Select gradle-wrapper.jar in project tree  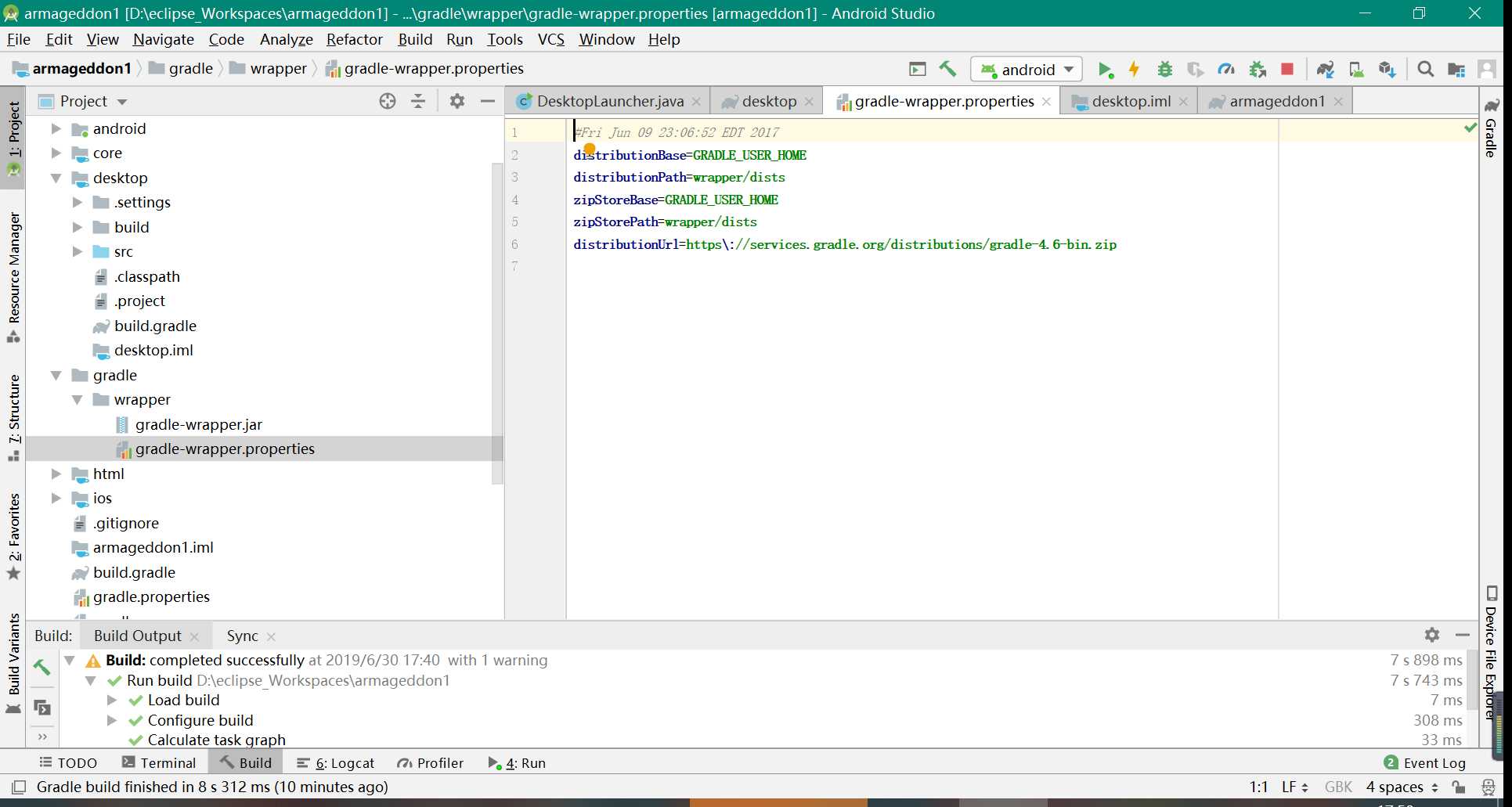pyautogui.click(x=199, y=424)
